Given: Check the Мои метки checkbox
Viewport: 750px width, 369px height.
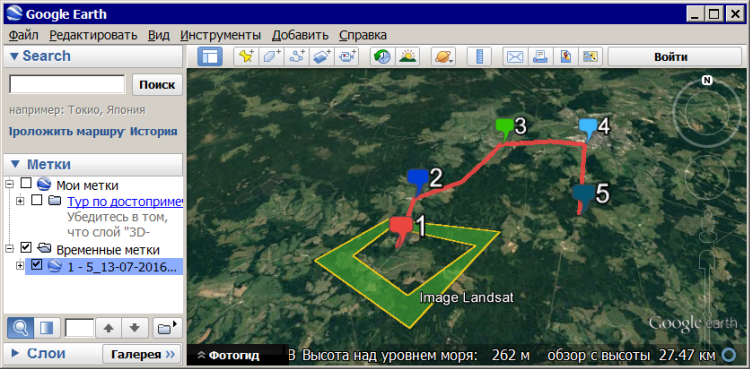Looking at the screenshot, I should click(27, 184).
